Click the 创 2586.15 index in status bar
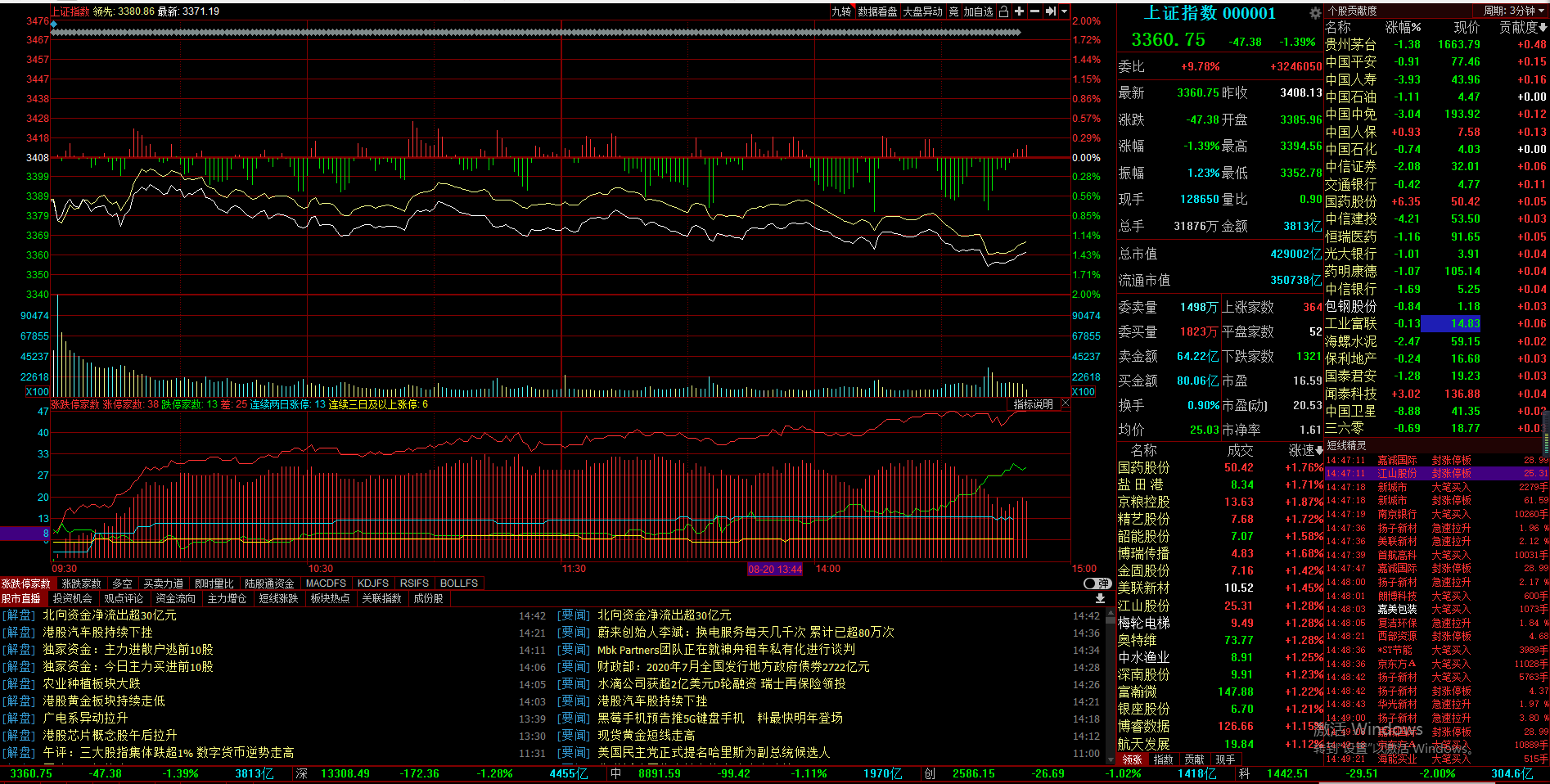 tap(960, 773)
